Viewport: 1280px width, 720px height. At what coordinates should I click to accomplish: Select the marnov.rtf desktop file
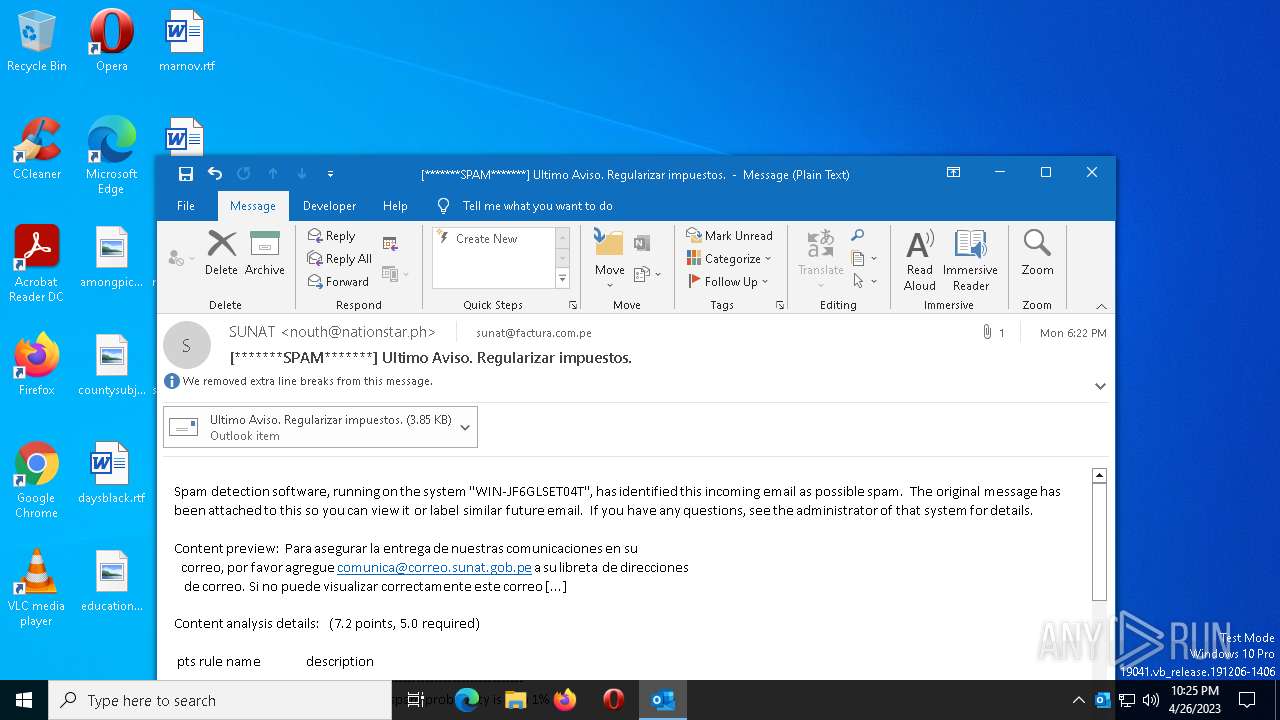[186, 41]
